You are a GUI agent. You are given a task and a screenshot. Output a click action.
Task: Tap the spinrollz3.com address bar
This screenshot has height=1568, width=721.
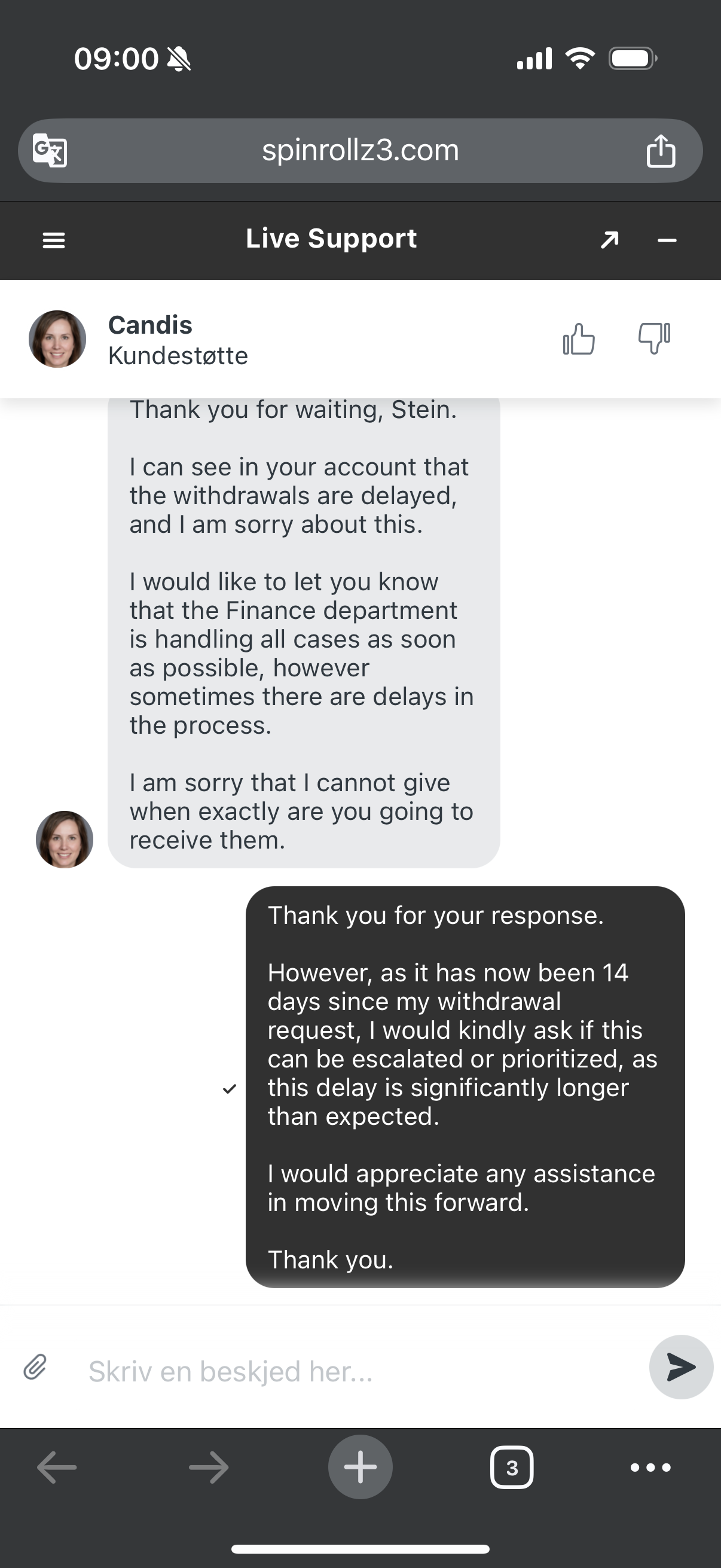pyautogui.click(x=360, y=150)
